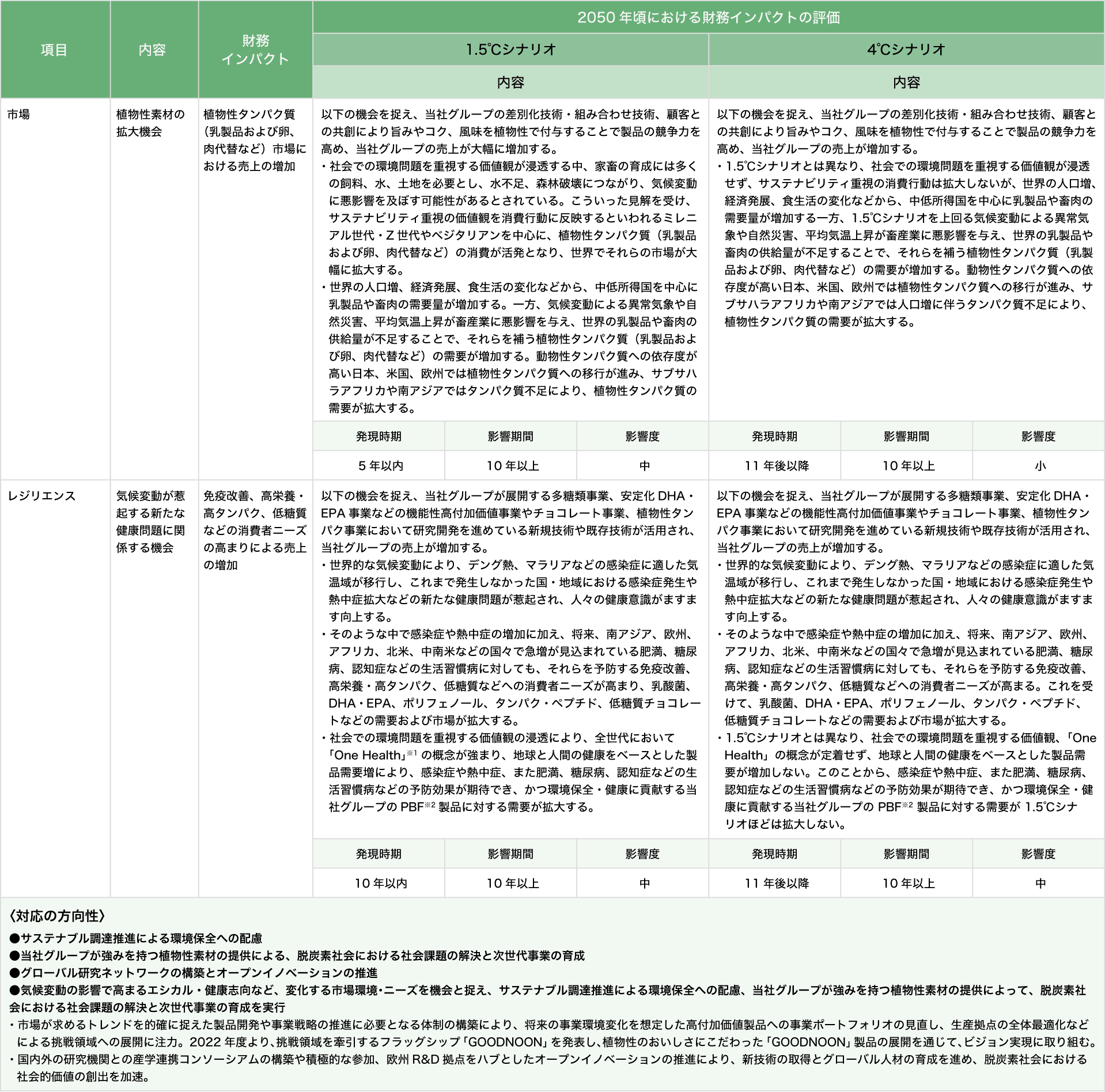Click the 植物性タンパク質 financial impact cell

point(255,141)
